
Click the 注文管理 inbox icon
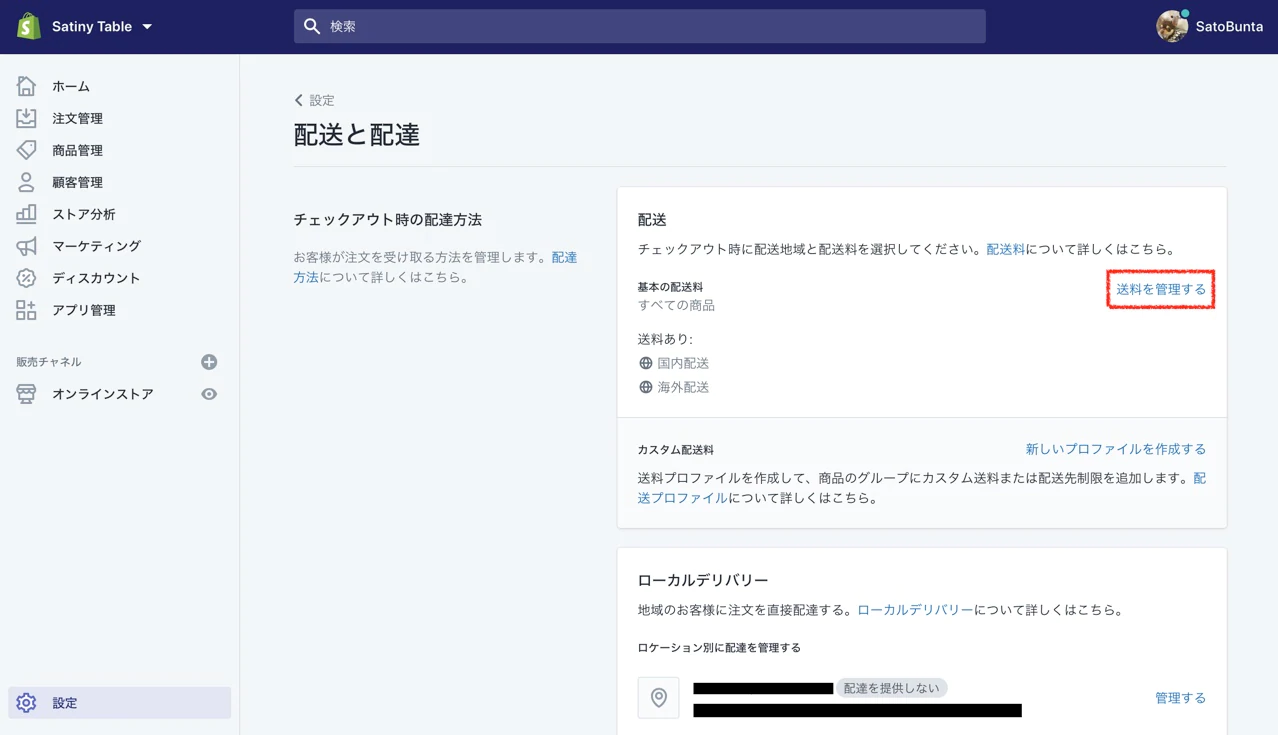point(26,118)
